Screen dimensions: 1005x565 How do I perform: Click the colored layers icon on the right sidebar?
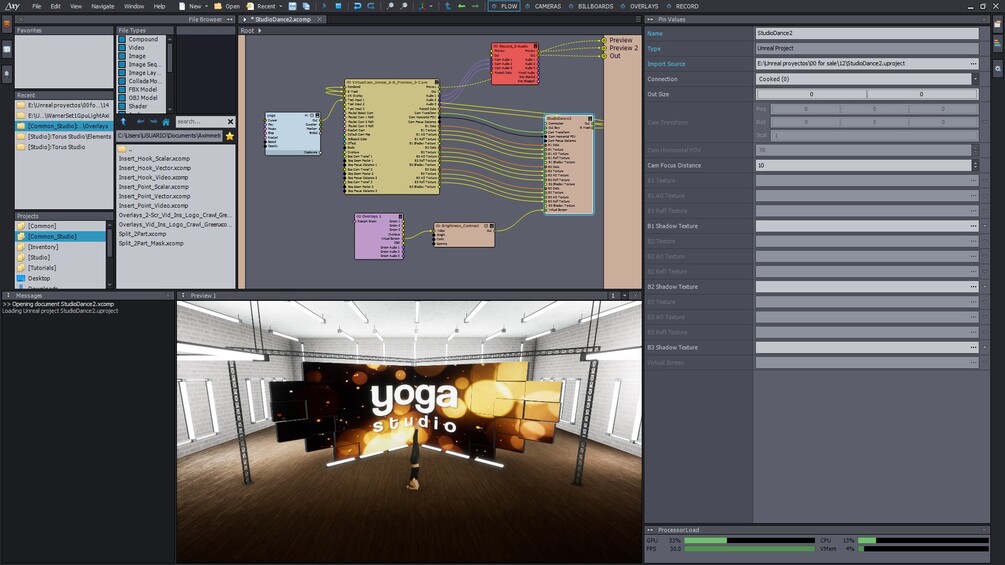(998, 44)
